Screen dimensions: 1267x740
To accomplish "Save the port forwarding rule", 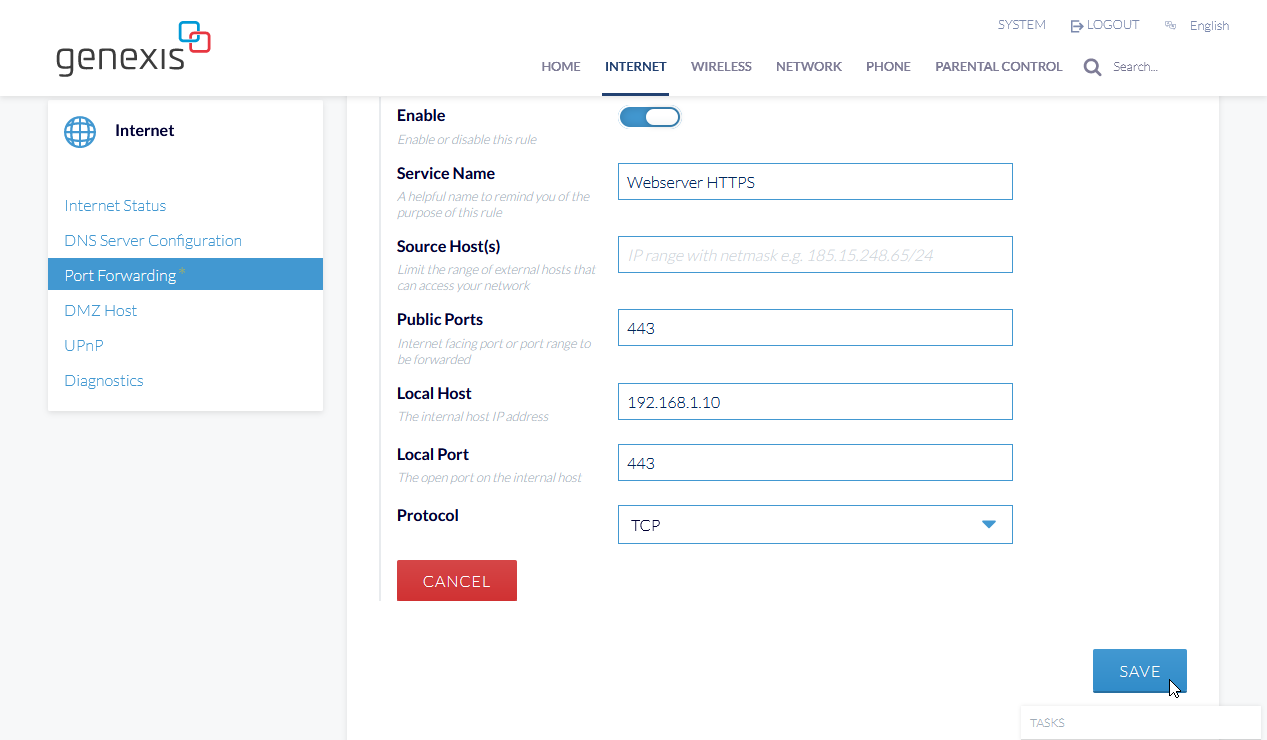I will coord(1139,671).
